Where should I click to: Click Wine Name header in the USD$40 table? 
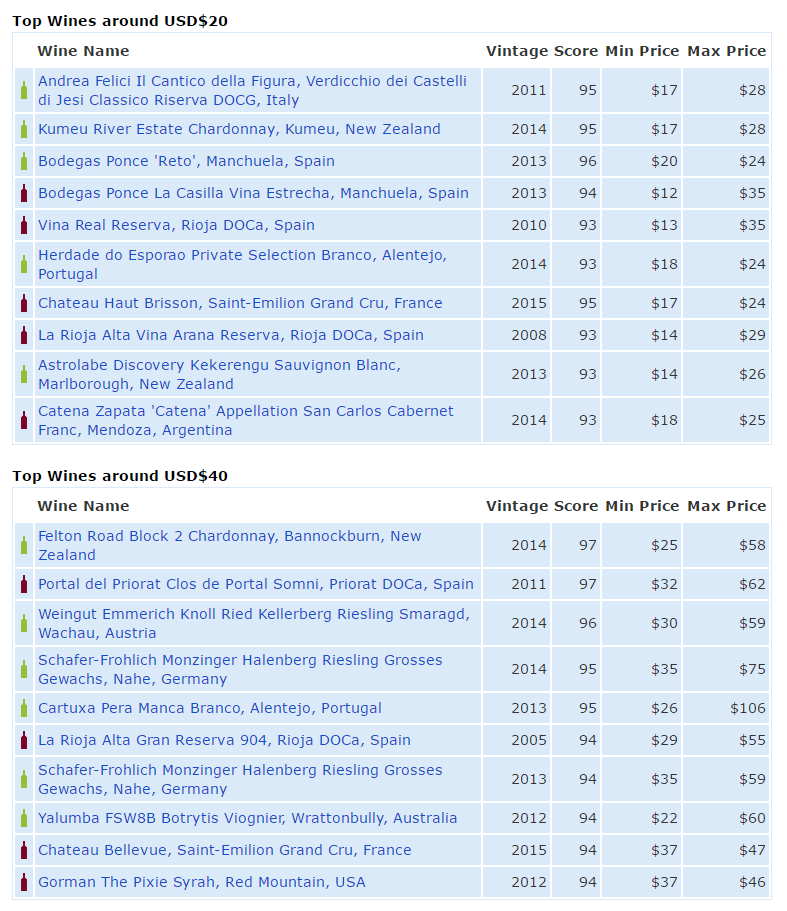84,506
